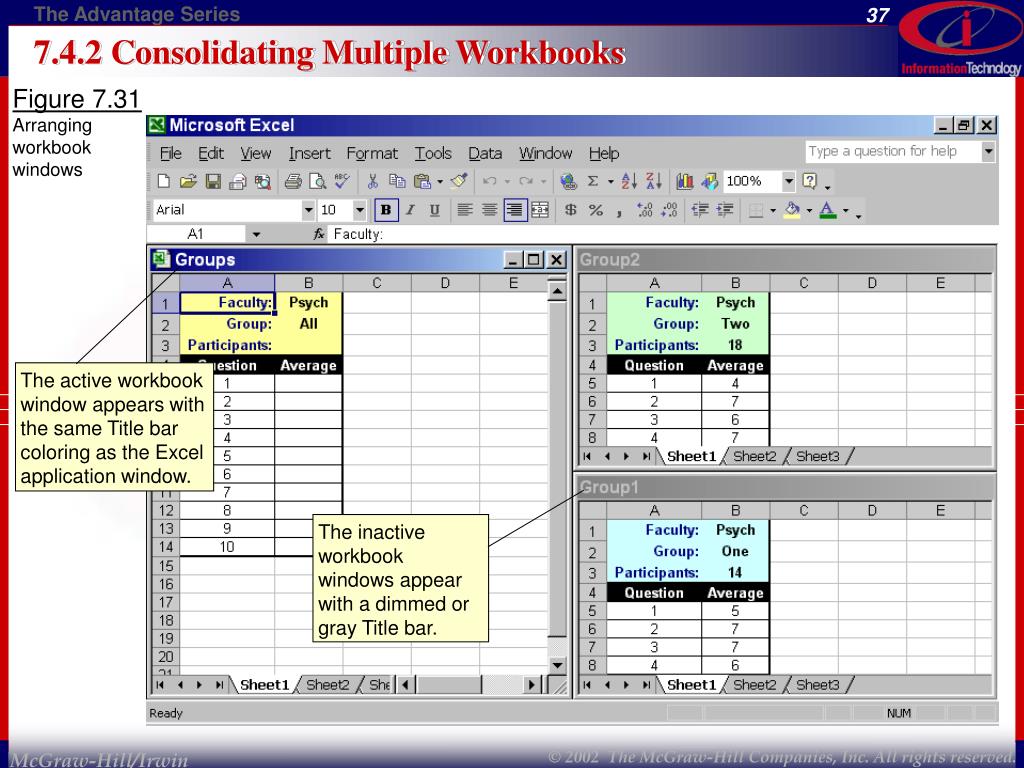Viewport: 1024px width, 768px height.
Task: Save the workbook with the diskette icon
Action: [x=213, y=182]
